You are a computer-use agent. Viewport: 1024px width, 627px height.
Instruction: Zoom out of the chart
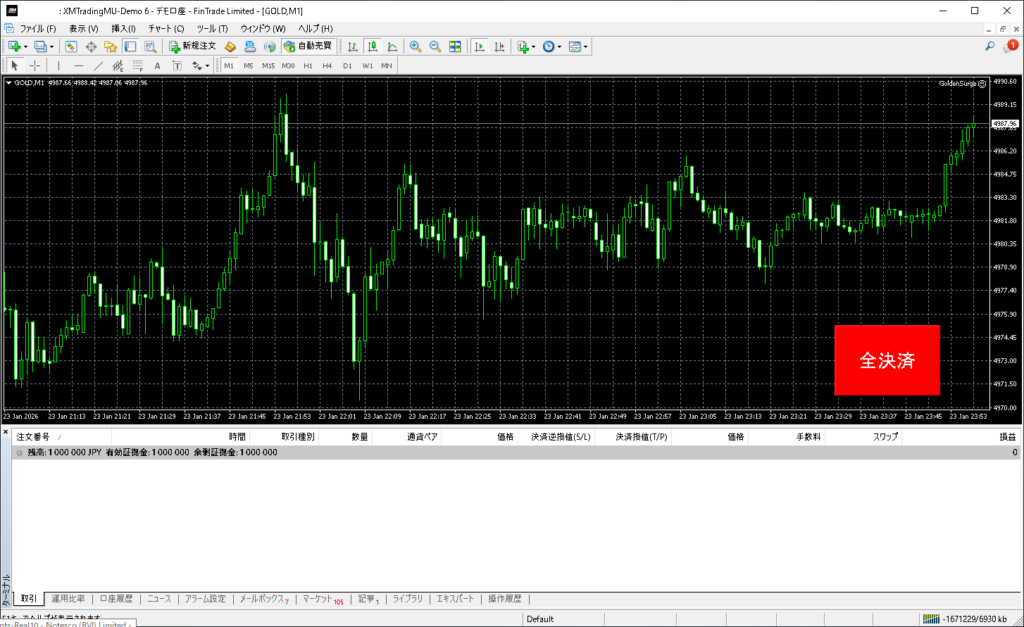coord(435,46)
